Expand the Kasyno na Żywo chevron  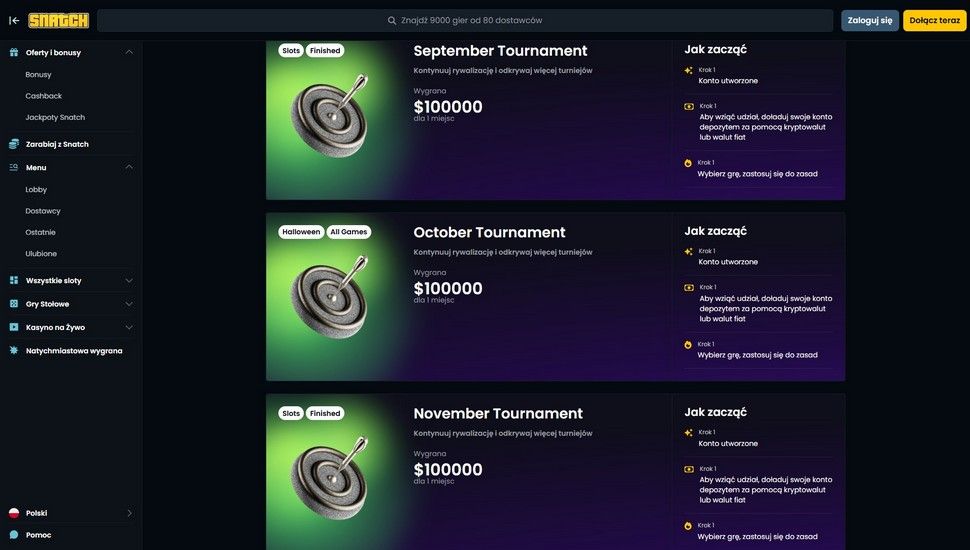129,327
